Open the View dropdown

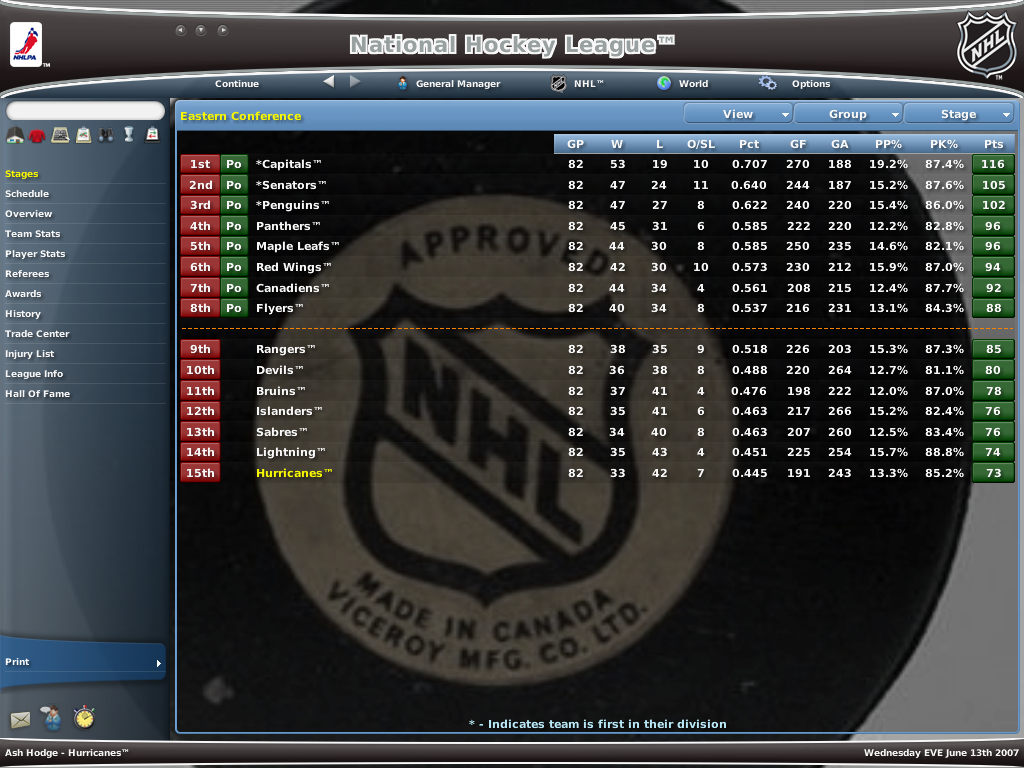click(x=738, y=114)
